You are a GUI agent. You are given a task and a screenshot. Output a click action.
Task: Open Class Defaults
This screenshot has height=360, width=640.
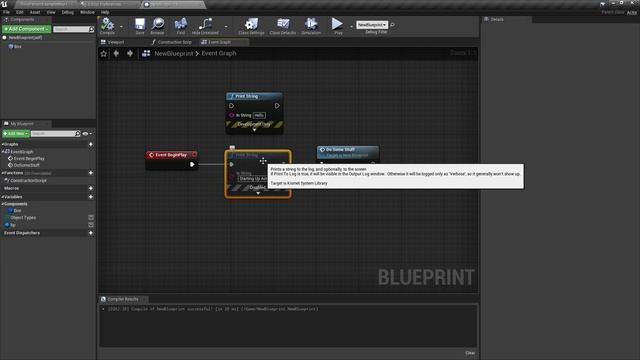283,26
